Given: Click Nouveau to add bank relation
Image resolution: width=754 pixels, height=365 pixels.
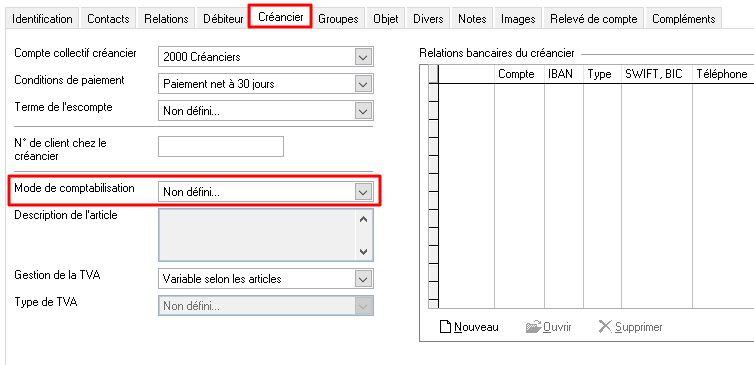Looking at the screenshot, I should point(469,327).
